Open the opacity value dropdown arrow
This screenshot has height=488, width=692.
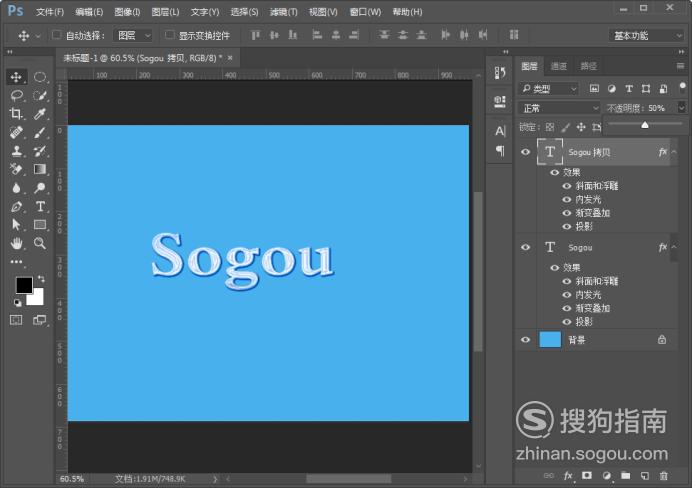681,108
